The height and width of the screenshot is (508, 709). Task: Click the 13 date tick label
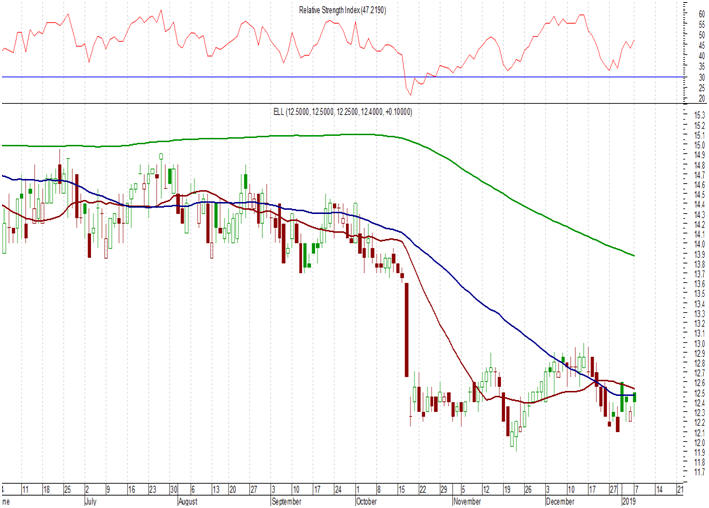click(x=216, y=490)
